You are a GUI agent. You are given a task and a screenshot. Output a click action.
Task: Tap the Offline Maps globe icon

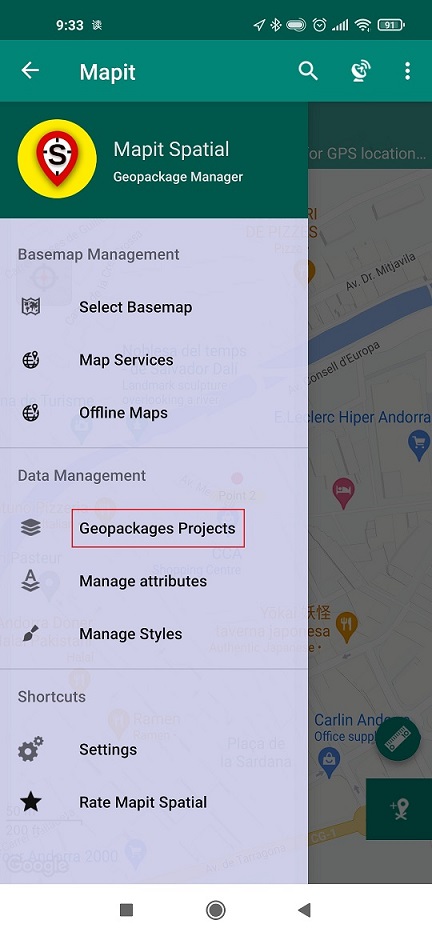pos(30,412)
